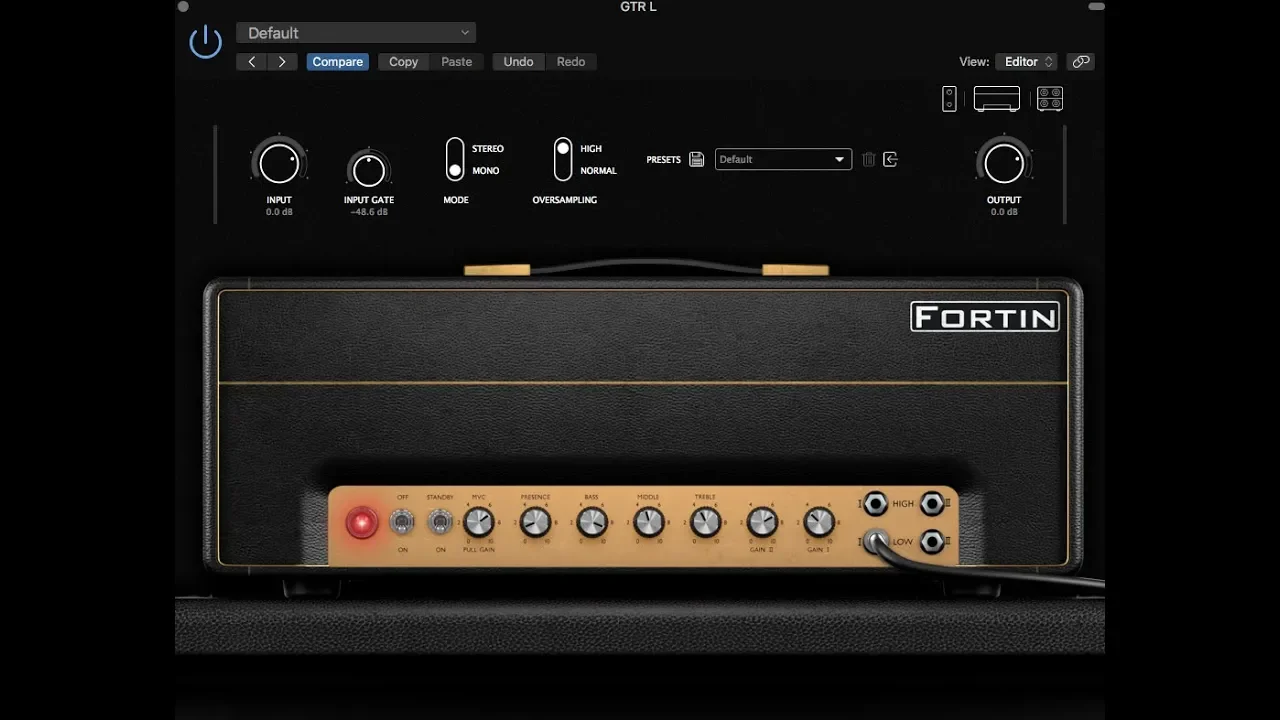
Task: Click the MVC pull gain knob
Action: point(479,522)
